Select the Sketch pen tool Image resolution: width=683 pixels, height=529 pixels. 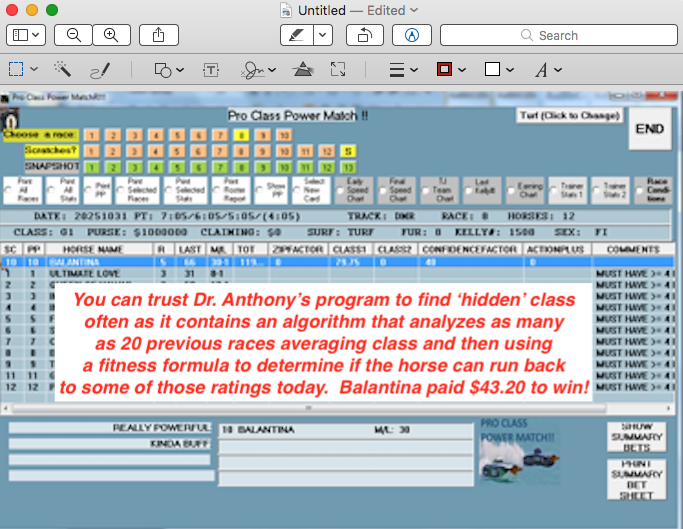click(x=100, y=70)
